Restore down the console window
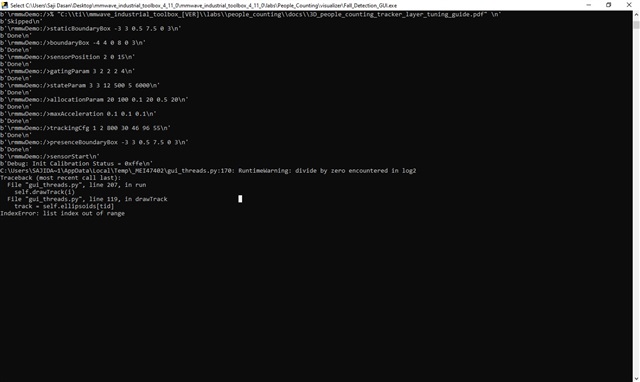640x382 pixels. [x=609, y=5]
